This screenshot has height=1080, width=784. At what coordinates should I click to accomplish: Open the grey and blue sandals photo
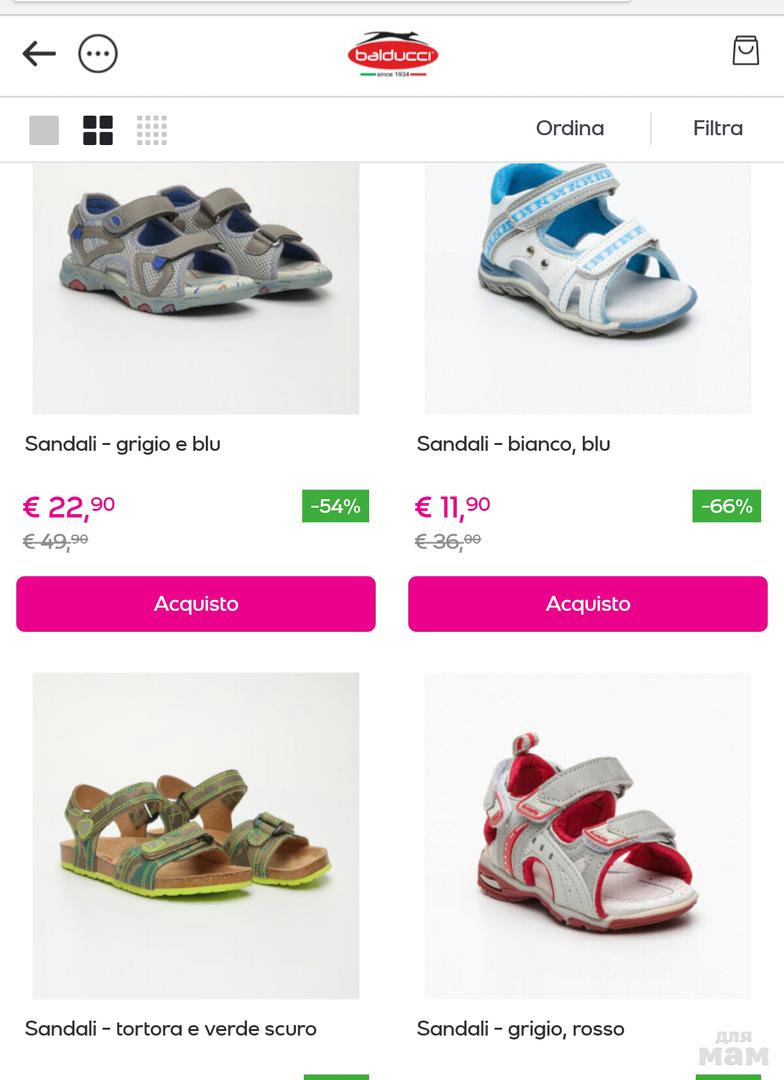coord(196,289)
